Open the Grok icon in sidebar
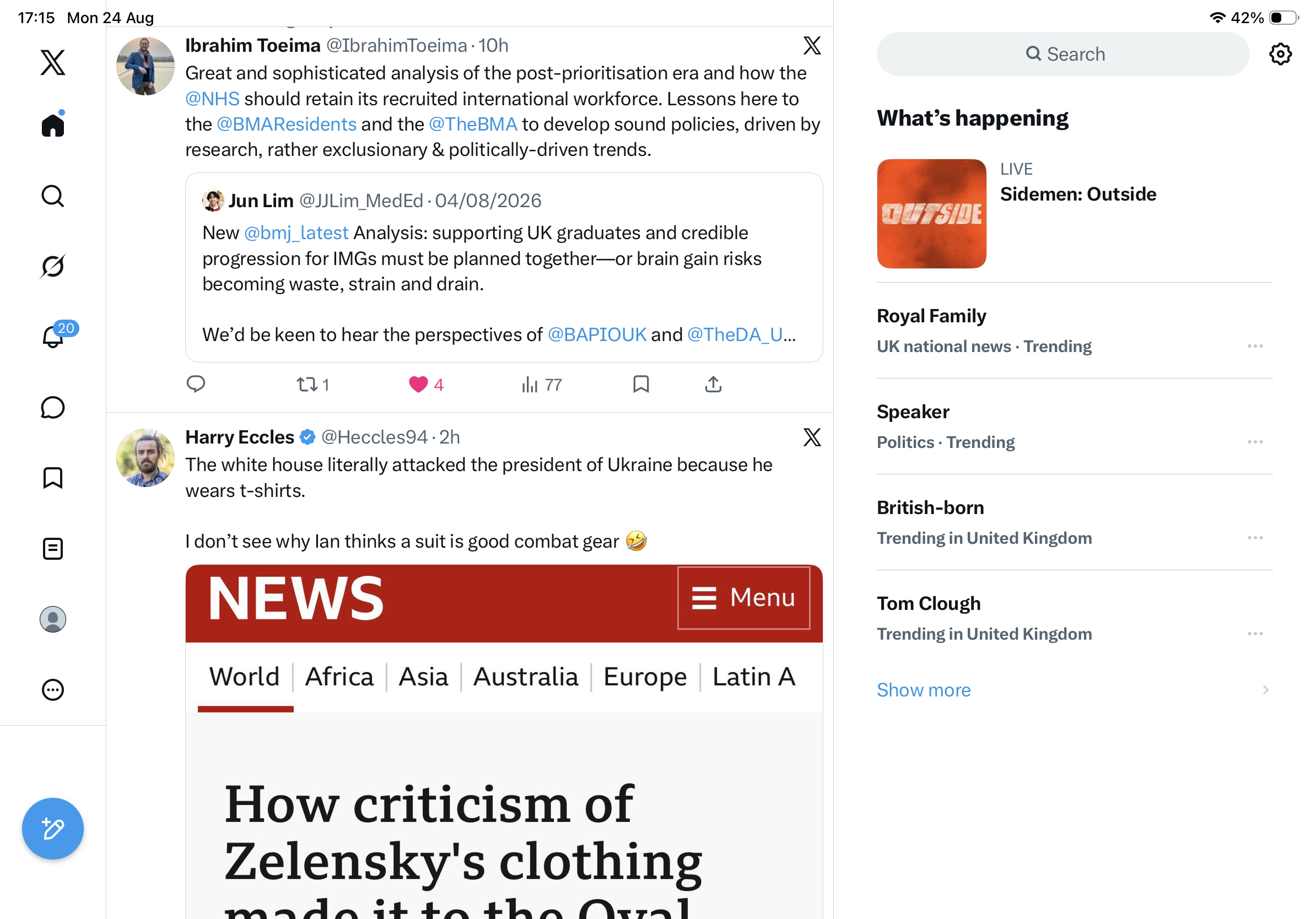 53,266
